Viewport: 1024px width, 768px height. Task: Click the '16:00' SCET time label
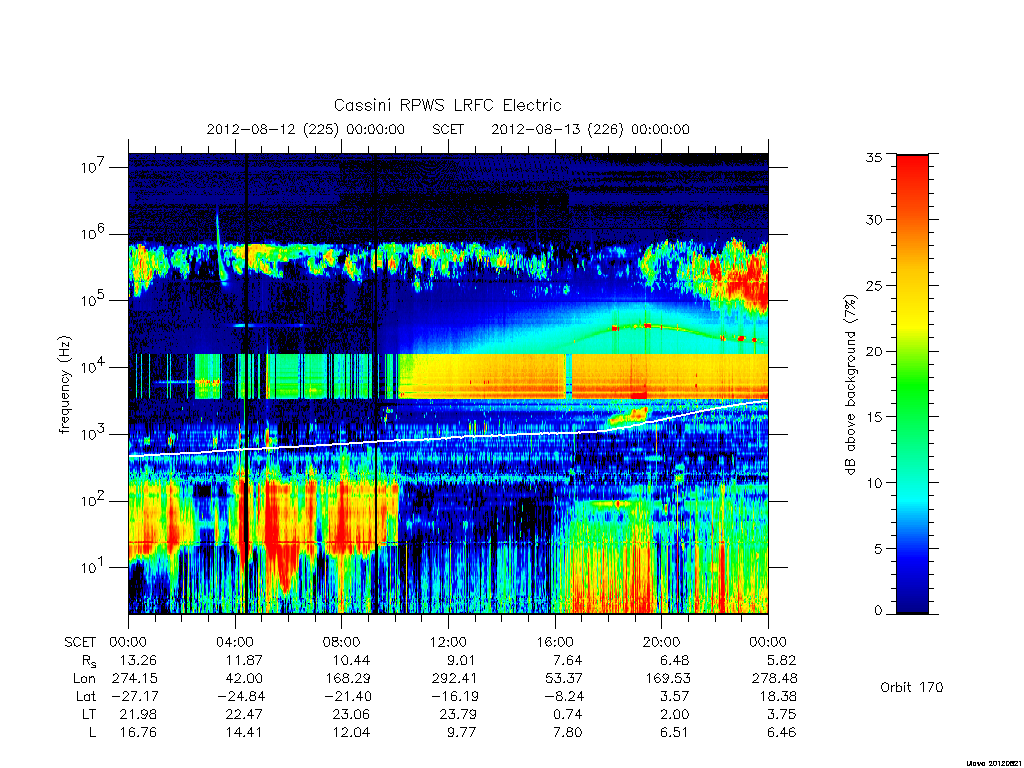pyautogui.click(x=554, y=642)
